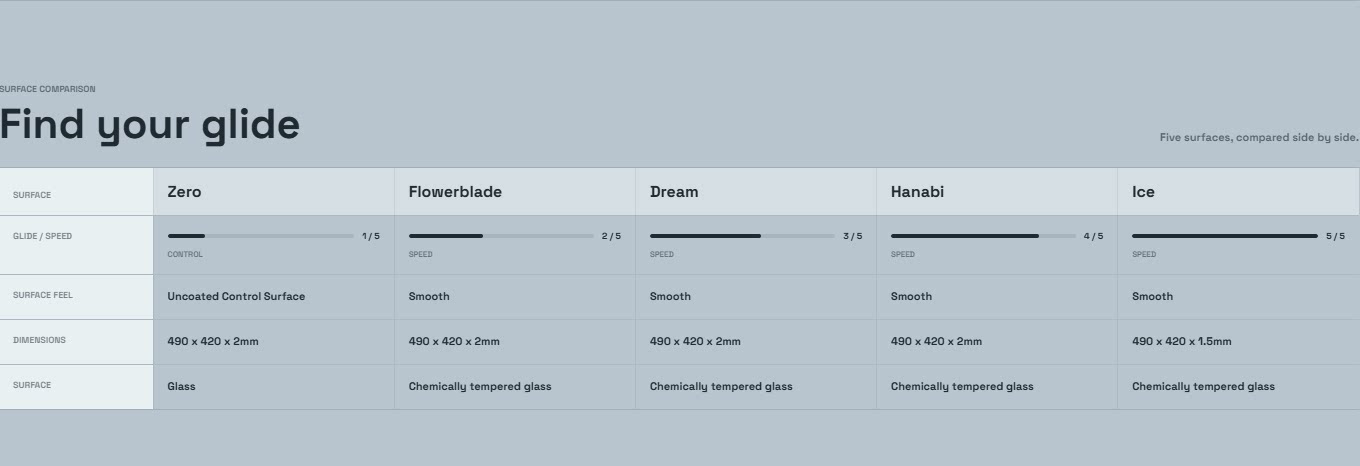Click the Flowerblade 2/5 speed bar
This screenshot has height=466, width=1360.
501,236
